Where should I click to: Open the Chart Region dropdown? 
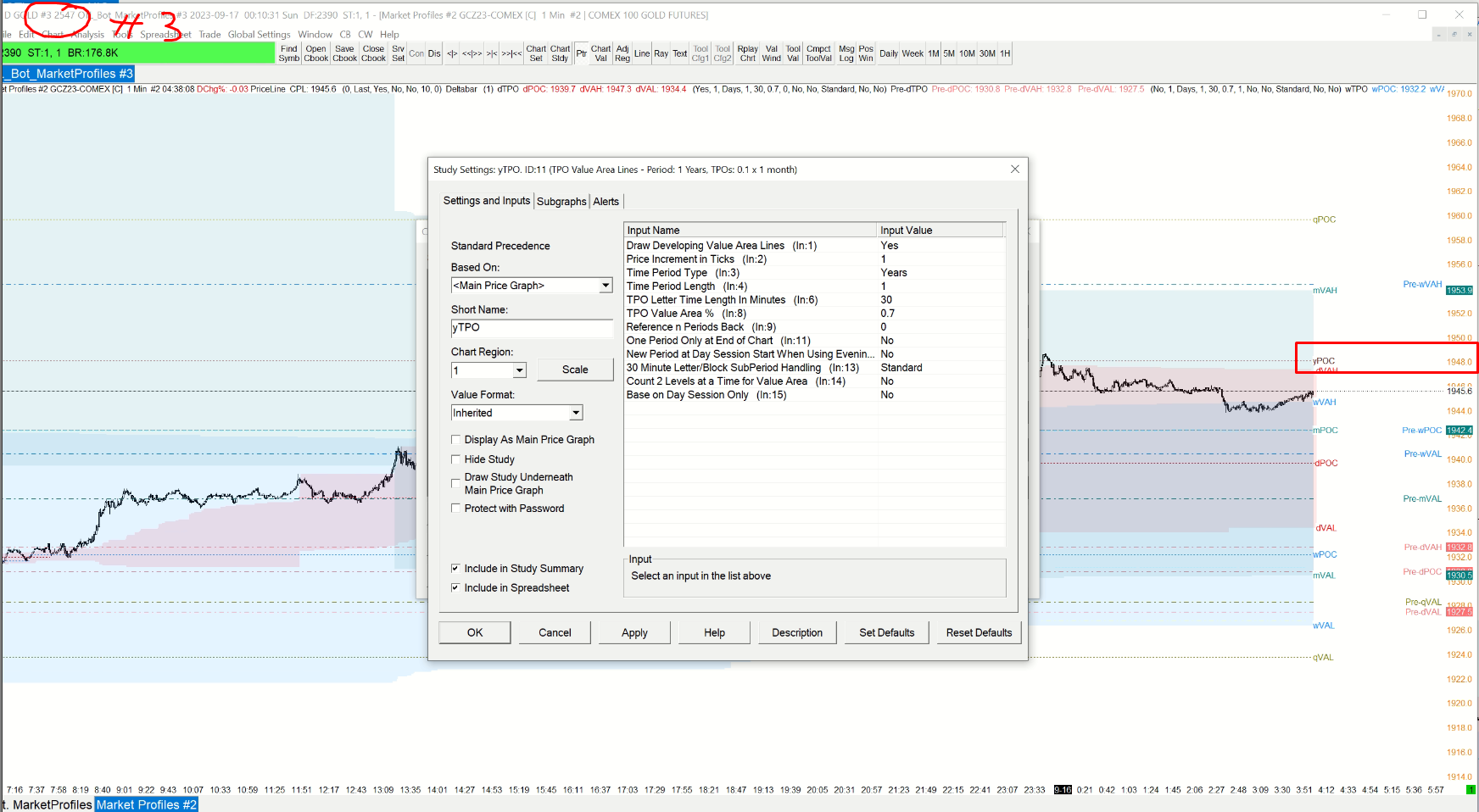point(520,370)
